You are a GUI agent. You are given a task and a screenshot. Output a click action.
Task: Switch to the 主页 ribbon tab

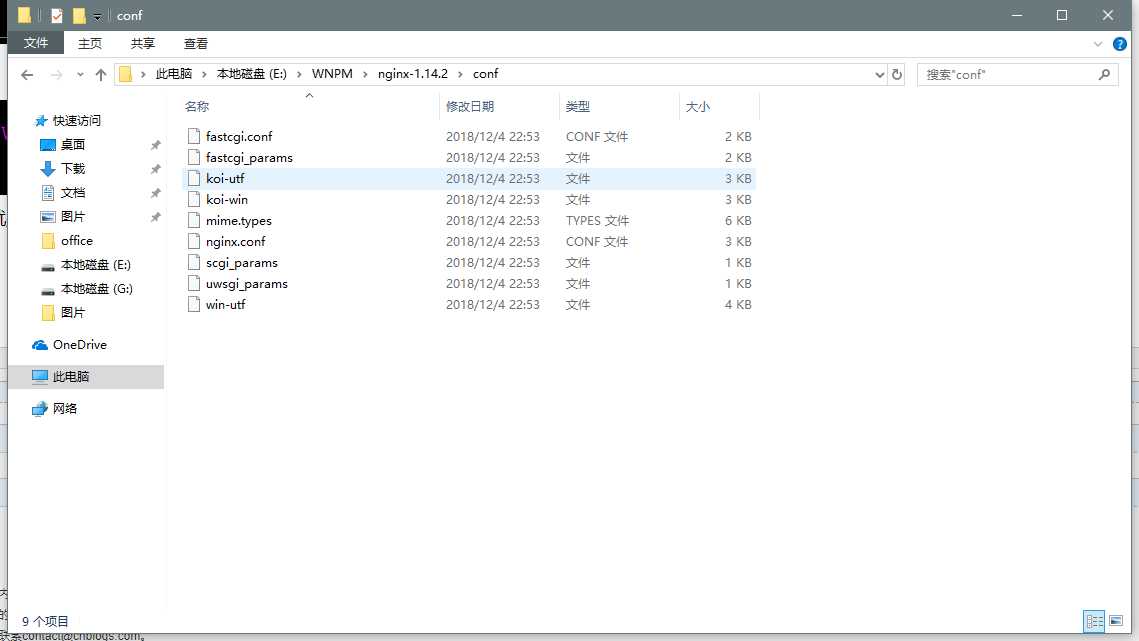[89, 44]
